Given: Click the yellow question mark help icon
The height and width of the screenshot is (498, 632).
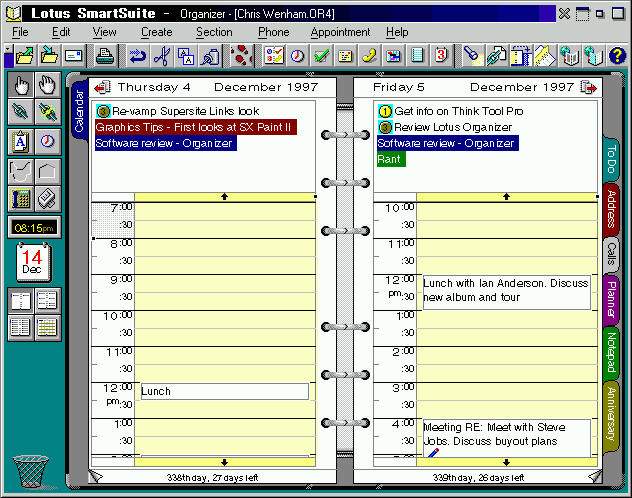Looking at the screenshot, I should tap(617, 56).
